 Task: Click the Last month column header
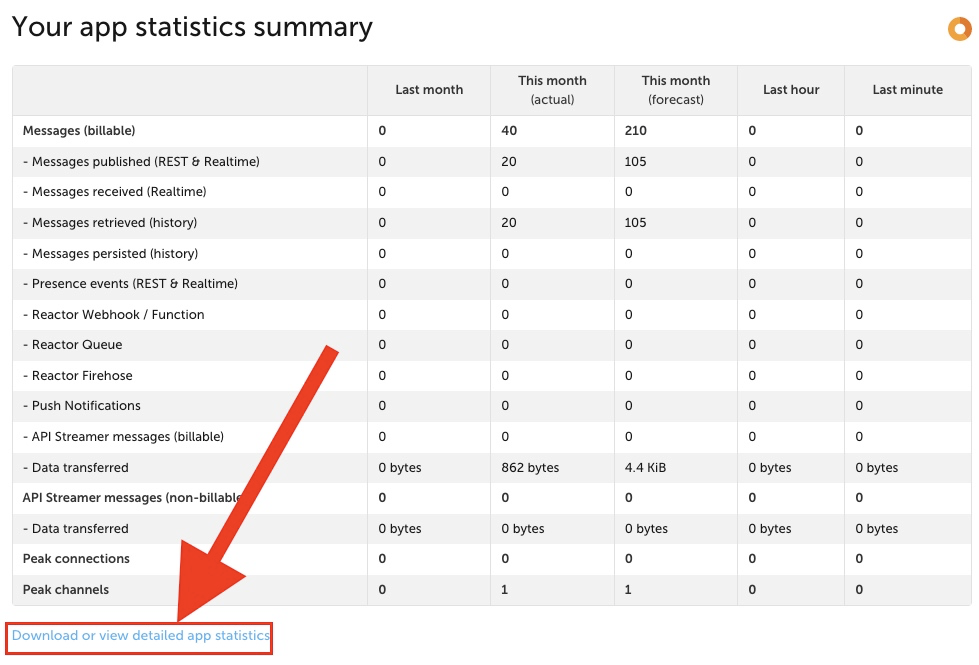pos(429,90)
